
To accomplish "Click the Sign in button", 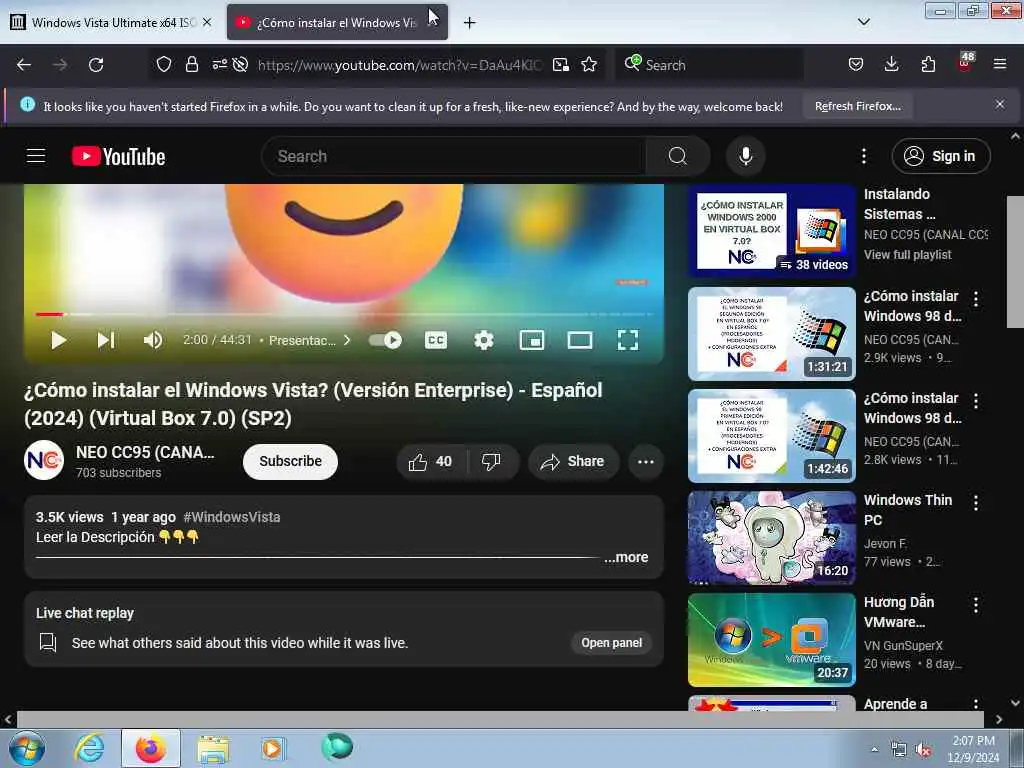I will 940,156.
